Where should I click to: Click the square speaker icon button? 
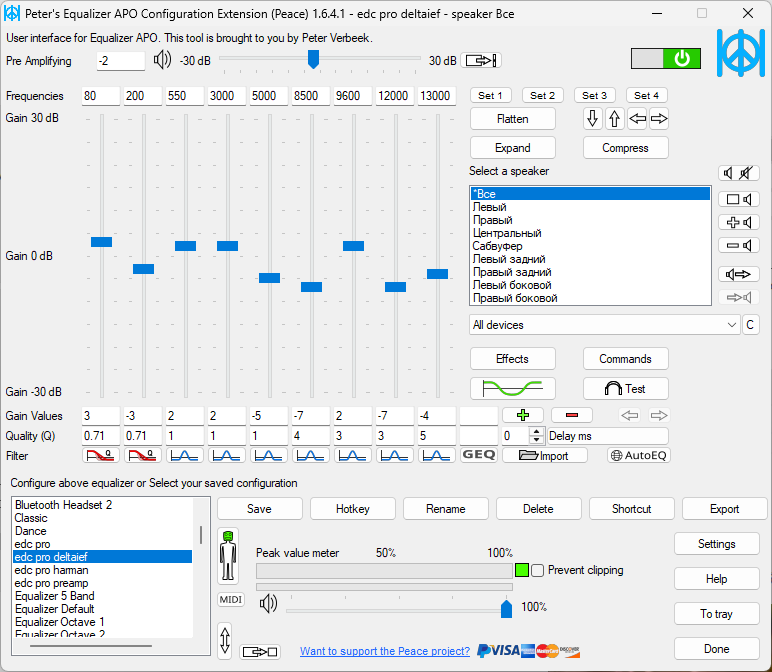(739, 199)
